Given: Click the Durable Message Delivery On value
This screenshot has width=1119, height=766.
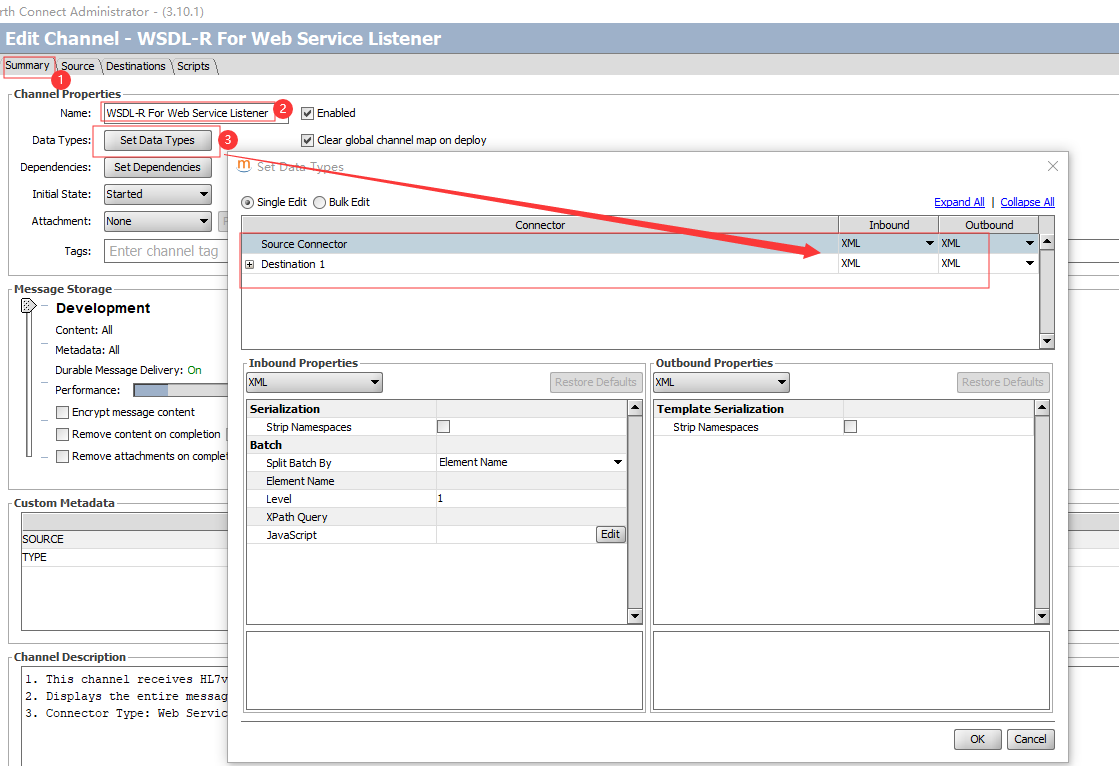Looking at the screenshot, I should tap(194, 371).
